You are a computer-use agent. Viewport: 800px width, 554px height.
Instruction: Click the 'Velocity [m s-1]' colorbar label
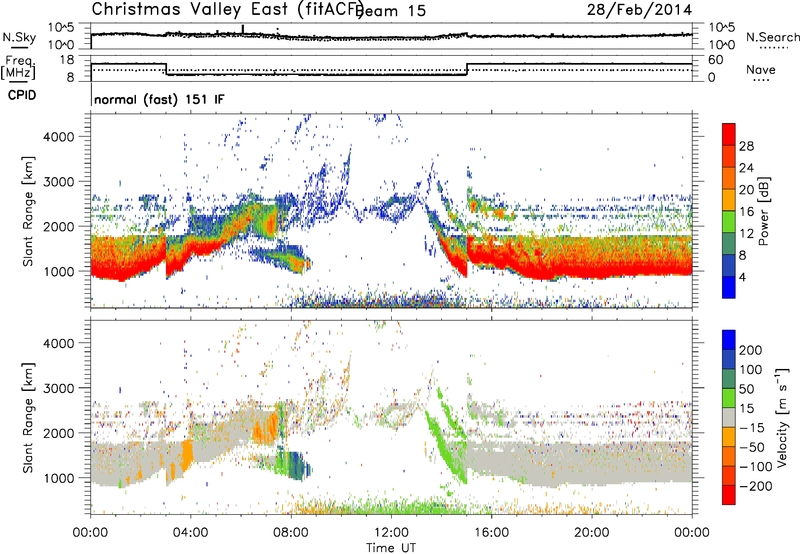(x=782, y=417)
